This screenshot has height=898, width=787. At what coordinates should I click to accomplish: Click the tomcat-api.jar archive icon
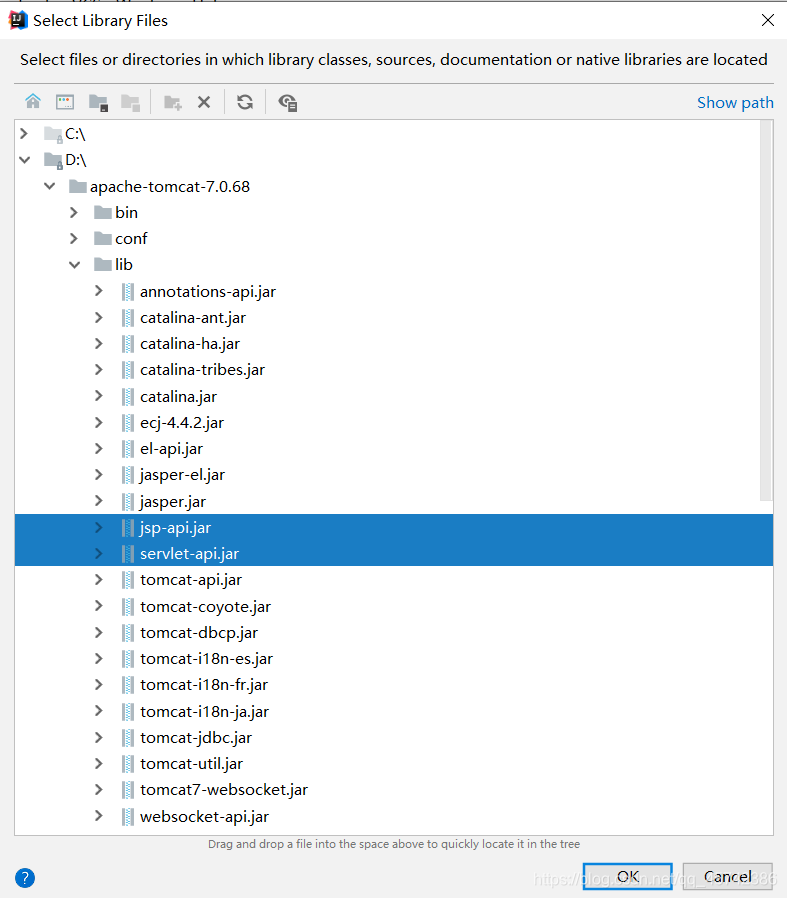[x=128, y=580]
